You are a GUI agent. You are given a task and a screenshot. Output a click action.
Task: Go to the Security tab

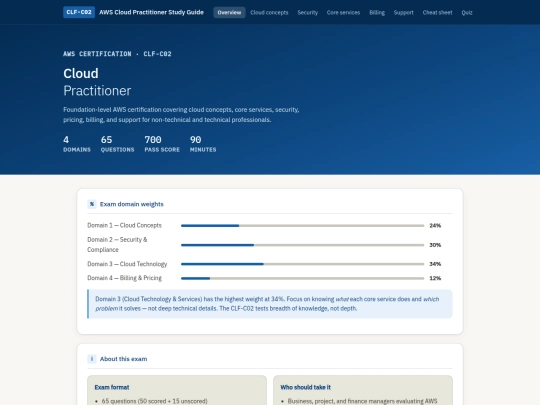[308, 12]
